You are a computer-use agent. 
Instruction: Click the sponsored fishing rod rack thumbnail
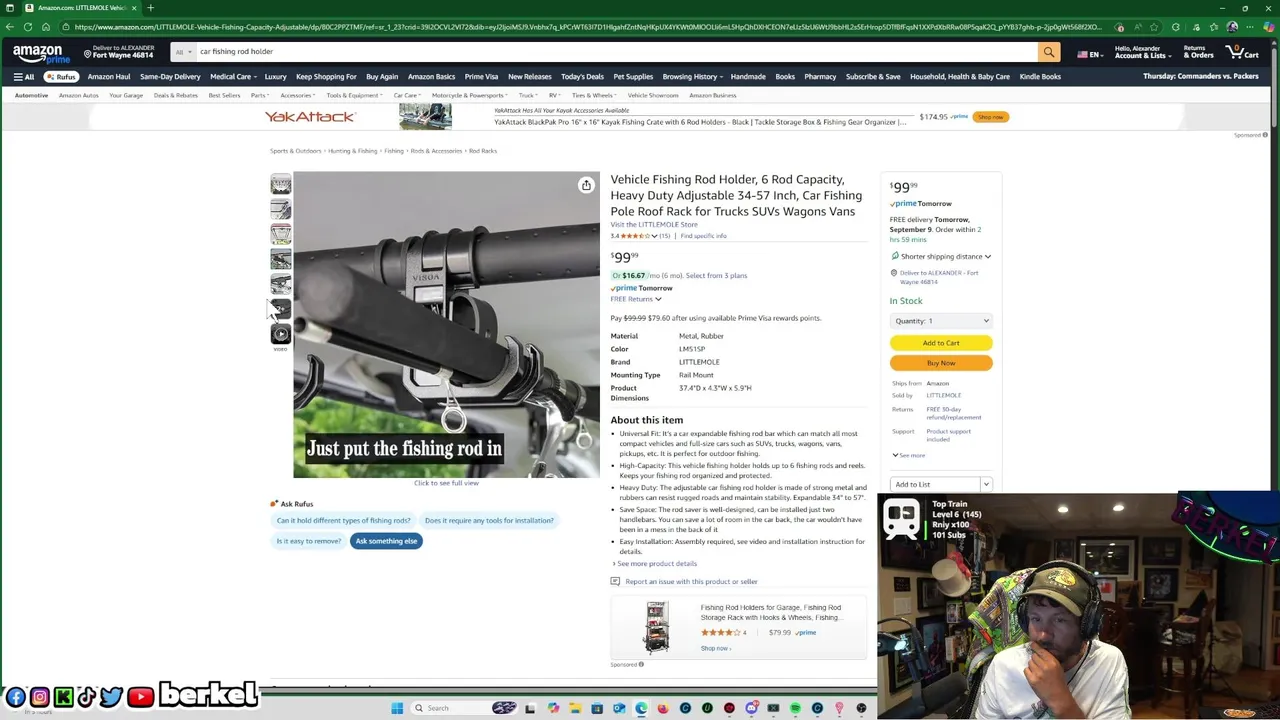click(657, 627)
